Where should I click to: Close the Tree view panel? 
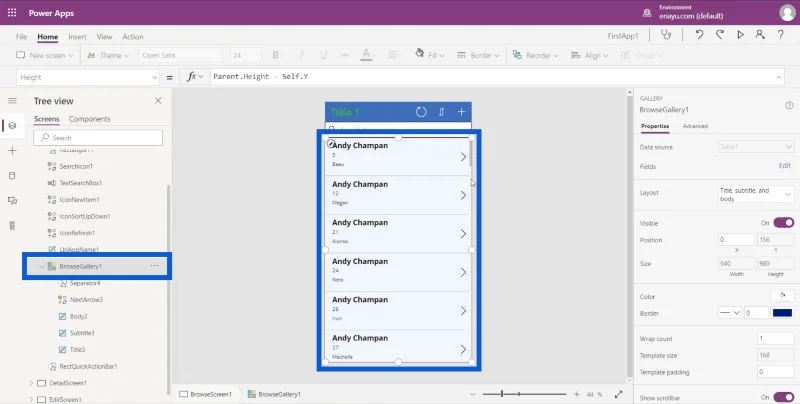(158, 101)
